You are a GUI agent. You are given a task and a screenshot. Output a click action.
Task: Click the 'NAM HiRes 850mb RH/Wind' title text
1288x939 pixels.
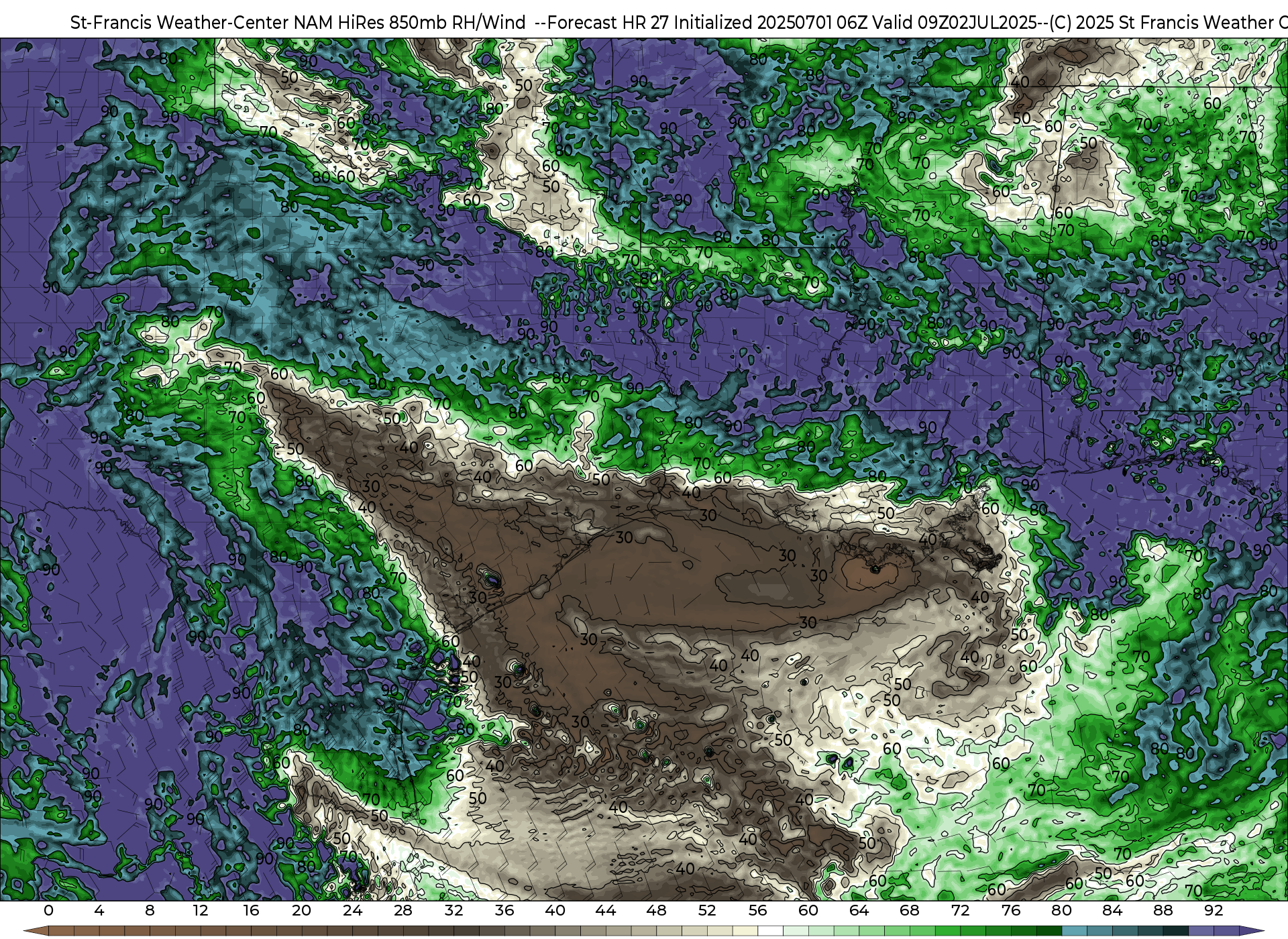[x=409, y=23]
